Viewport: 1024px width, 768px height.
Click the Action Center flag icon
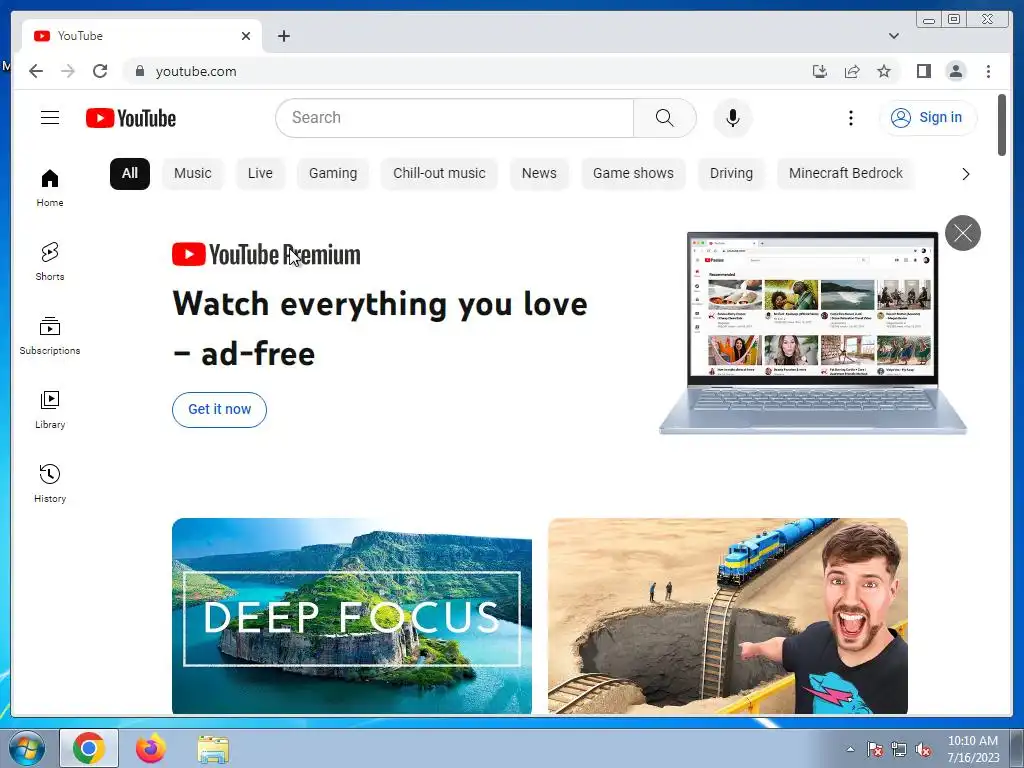pyautogui.click(x=874, y=749)
